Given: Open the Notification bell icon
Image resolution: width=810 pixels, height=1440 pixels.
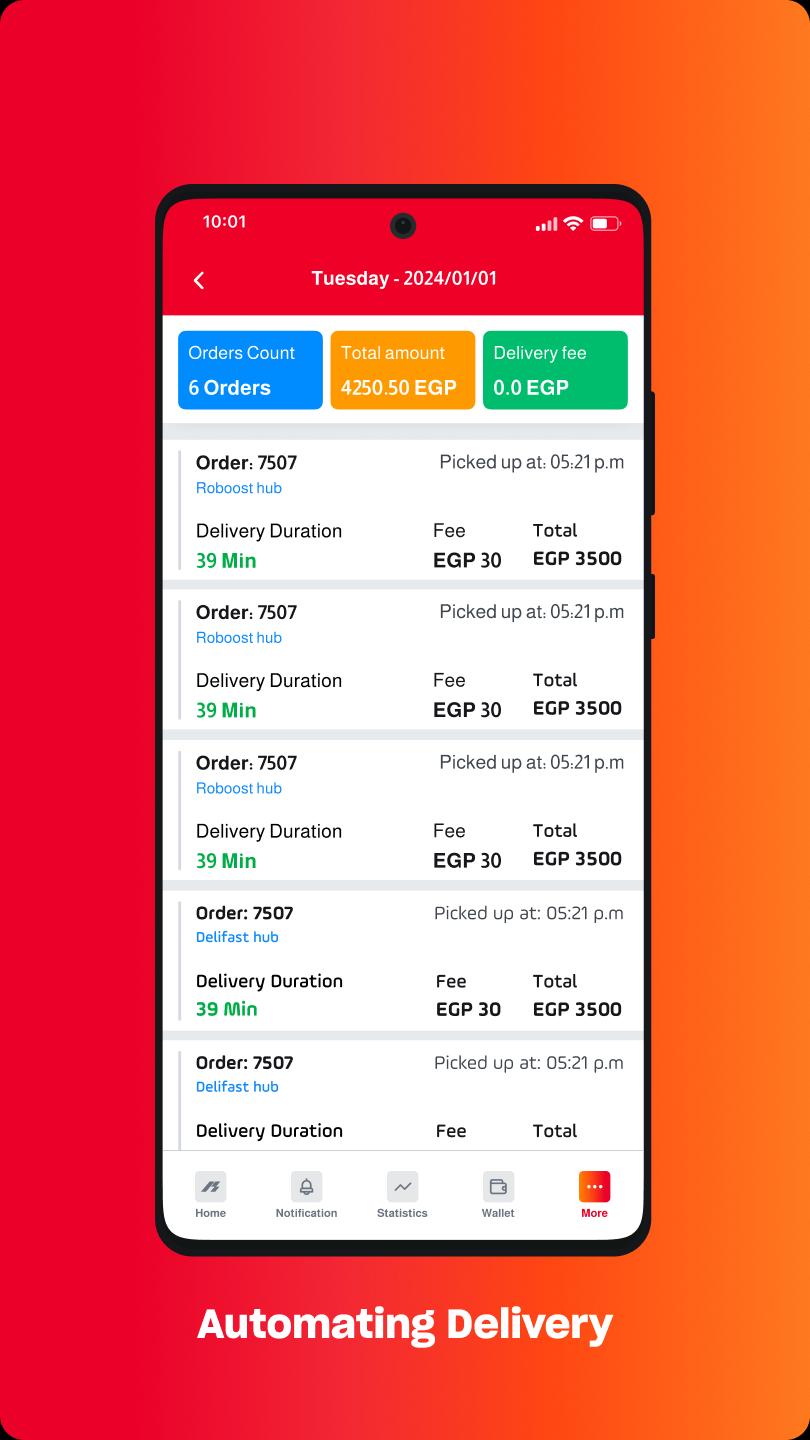Looking at the screenshot, I should click(306, 1187).
